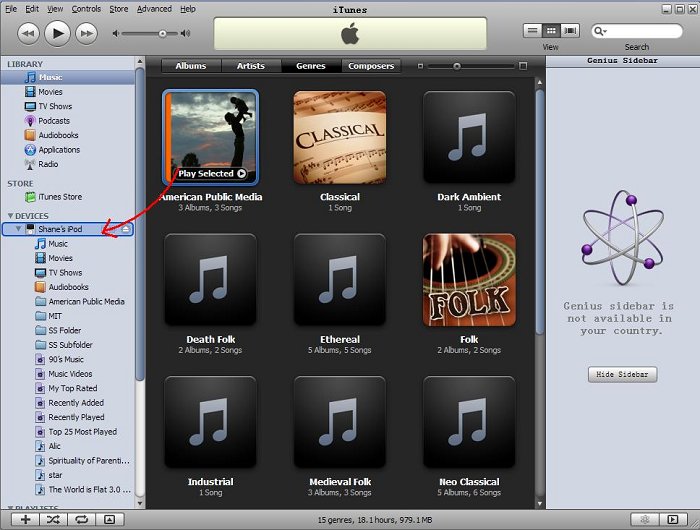Toggle shuffle mode
Image resolution: width=700 pixels, height=530 pixels.
tap(53, 519)
